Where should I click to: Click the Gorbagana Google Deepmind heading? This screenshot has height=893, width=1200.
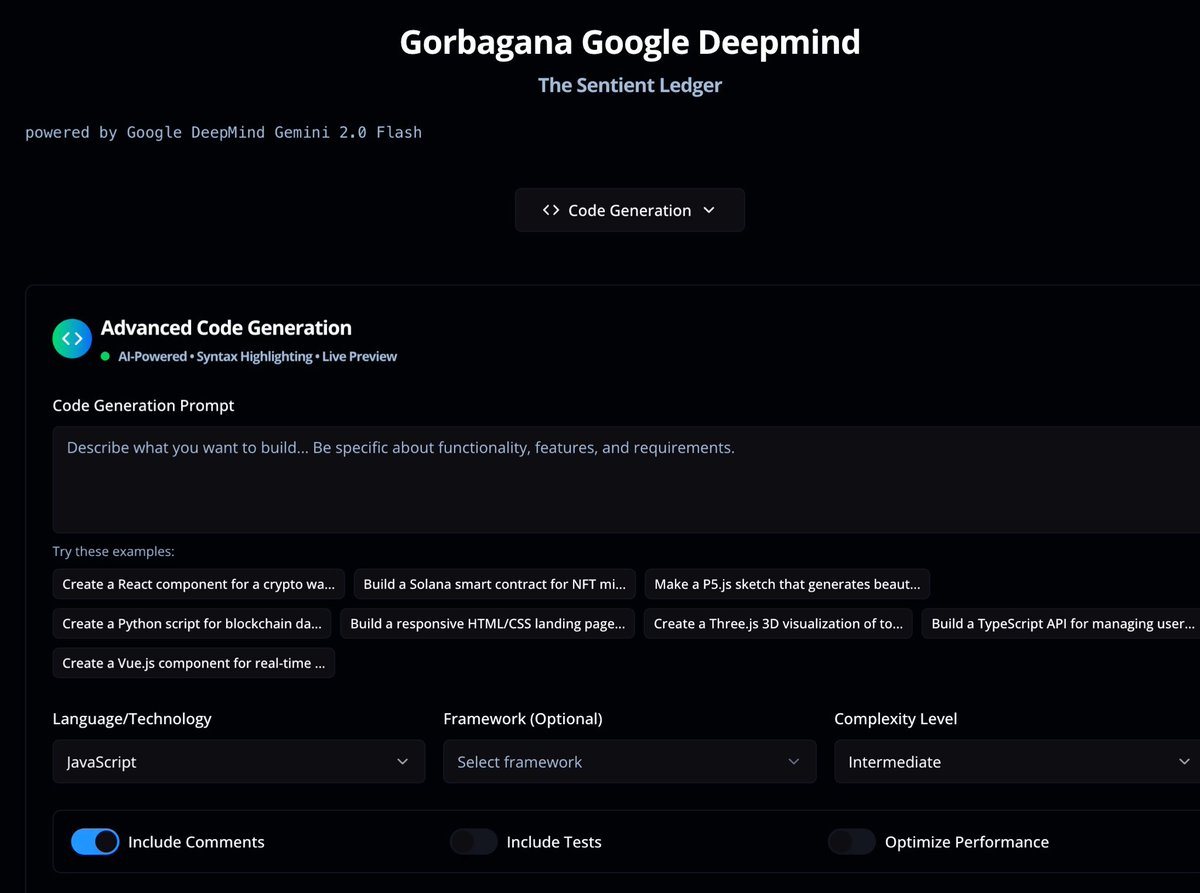pos(630,42)
